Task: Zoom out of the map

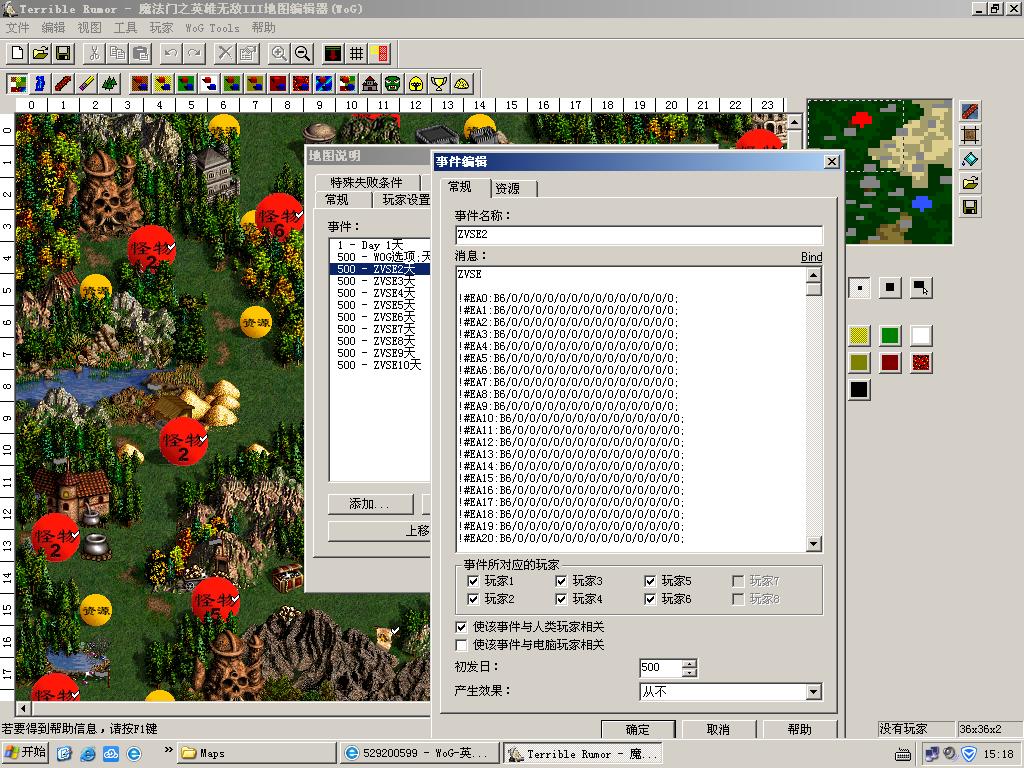Action: (302, 54)
